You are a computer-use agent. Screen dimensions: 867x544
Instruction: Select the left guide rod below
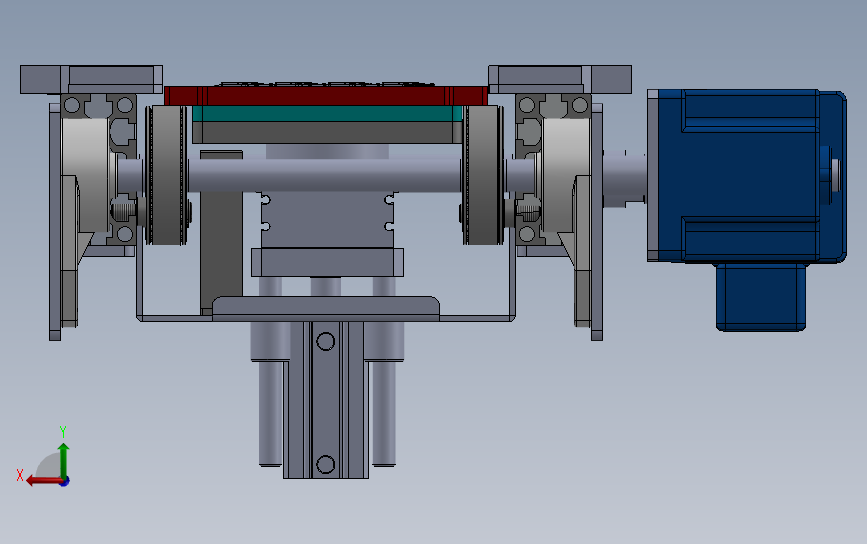tap(270, 412)
